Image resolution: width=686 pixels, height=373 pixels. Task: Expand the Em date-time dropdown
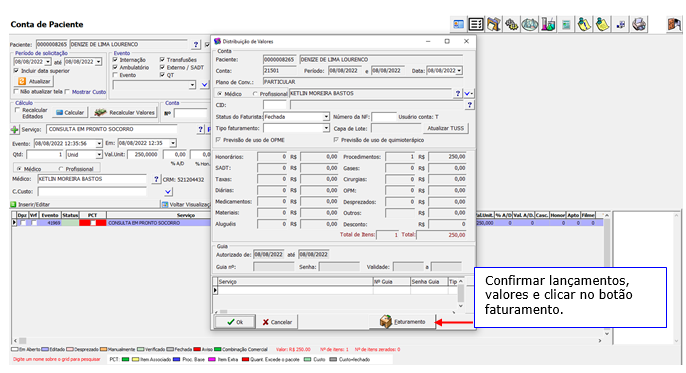coord(173,143)
